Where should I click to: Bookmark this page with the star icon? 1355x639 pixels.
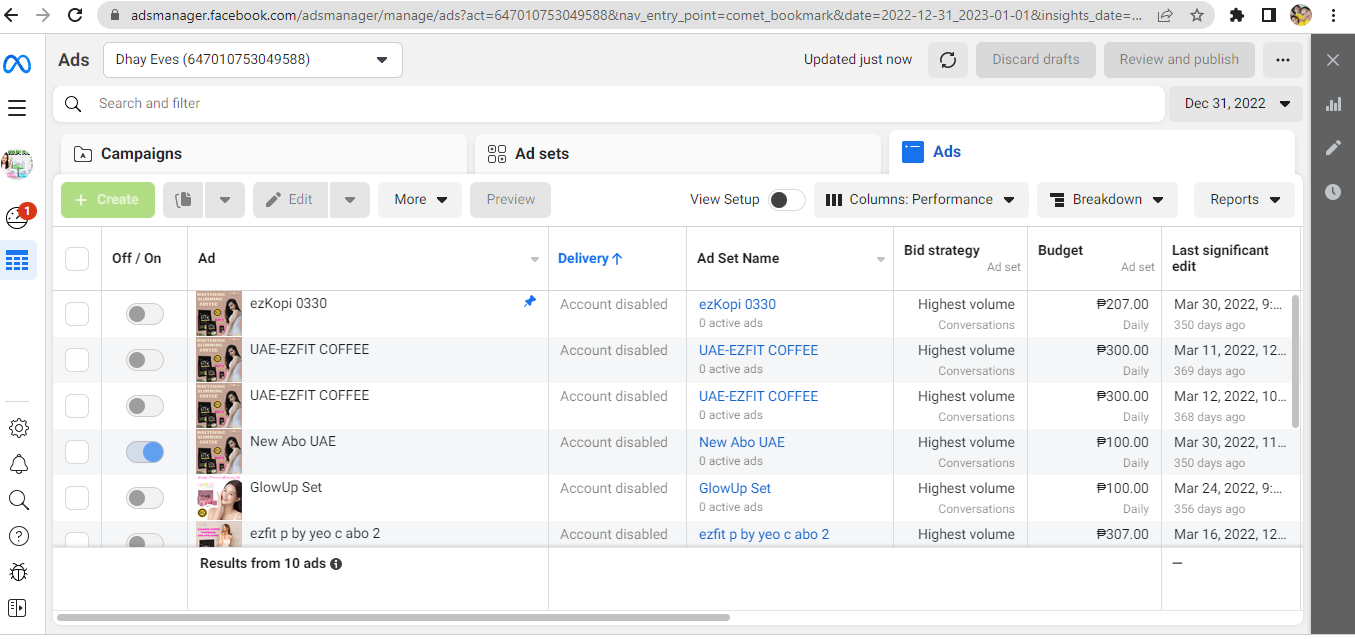tap(1197, 15)
